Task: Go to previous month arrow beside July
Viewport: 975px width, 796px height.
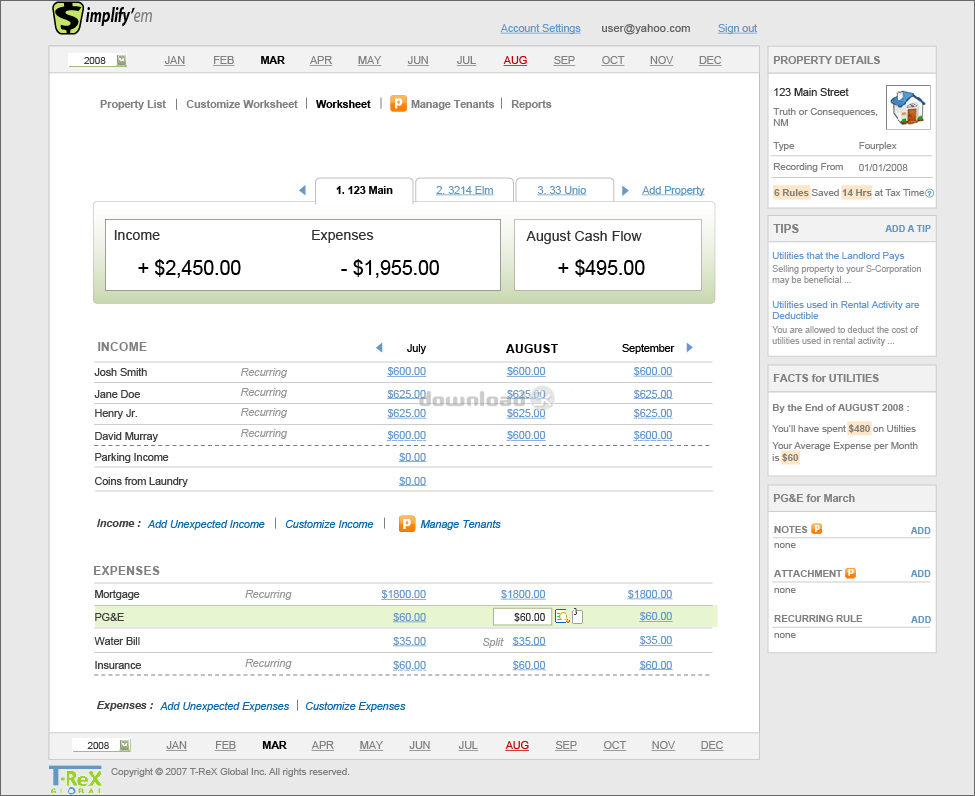Action: tap(379, 348)
